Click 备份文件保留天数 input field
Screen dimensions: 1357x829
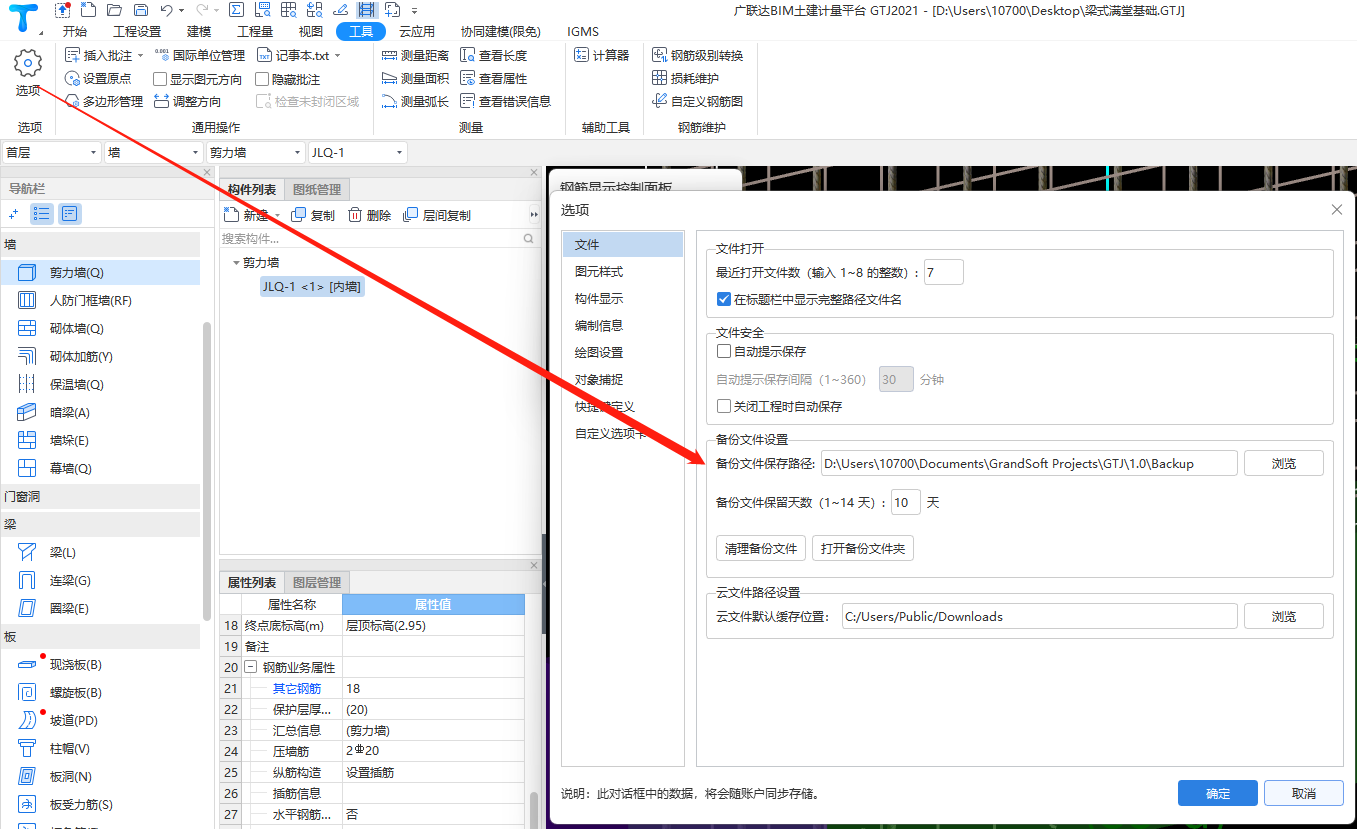(x=905, y=502)
